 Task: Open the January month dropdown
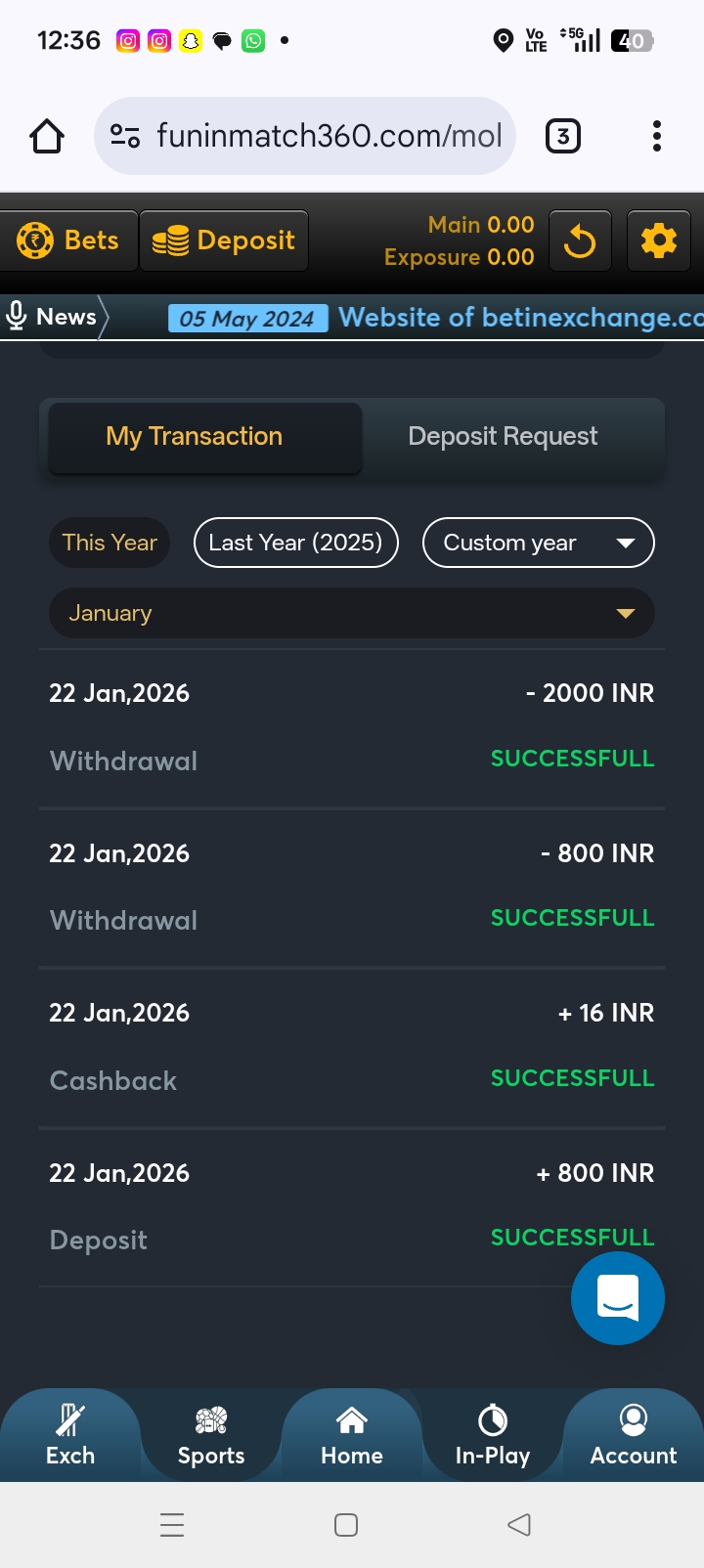coord(352,613)
